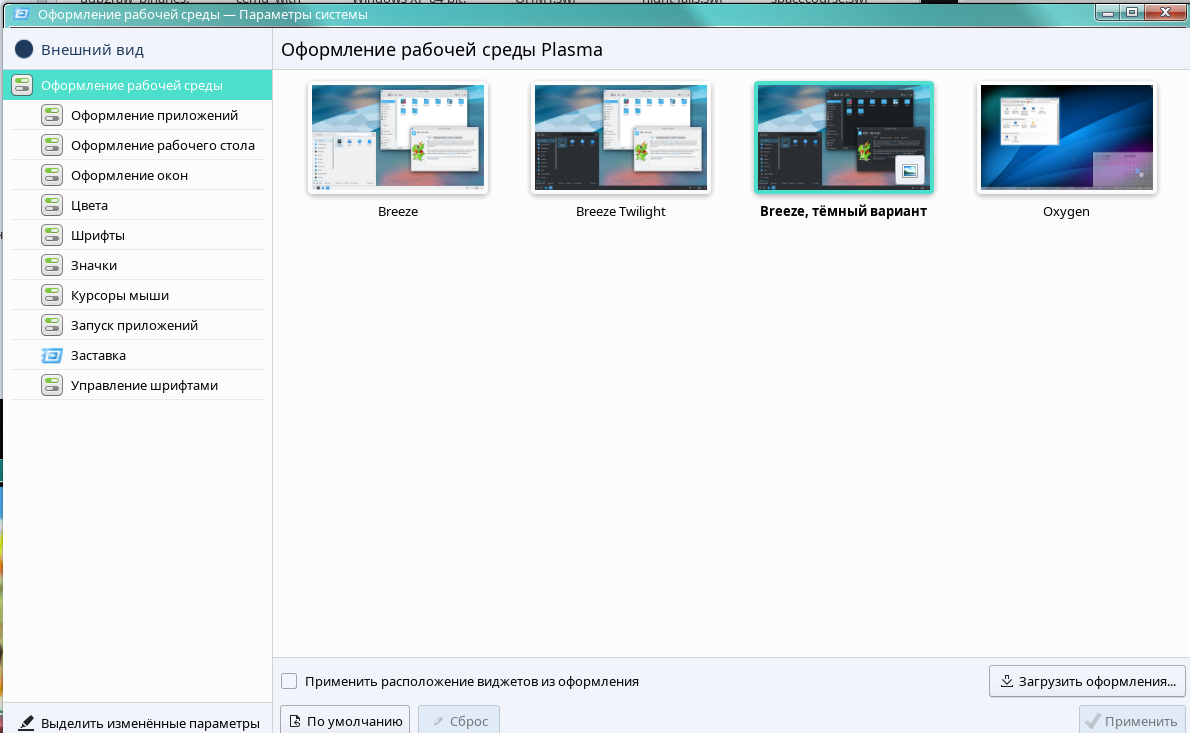The image size is (1190, 733).
Task: Open the Оформление окон section
Action: [138, 175]
